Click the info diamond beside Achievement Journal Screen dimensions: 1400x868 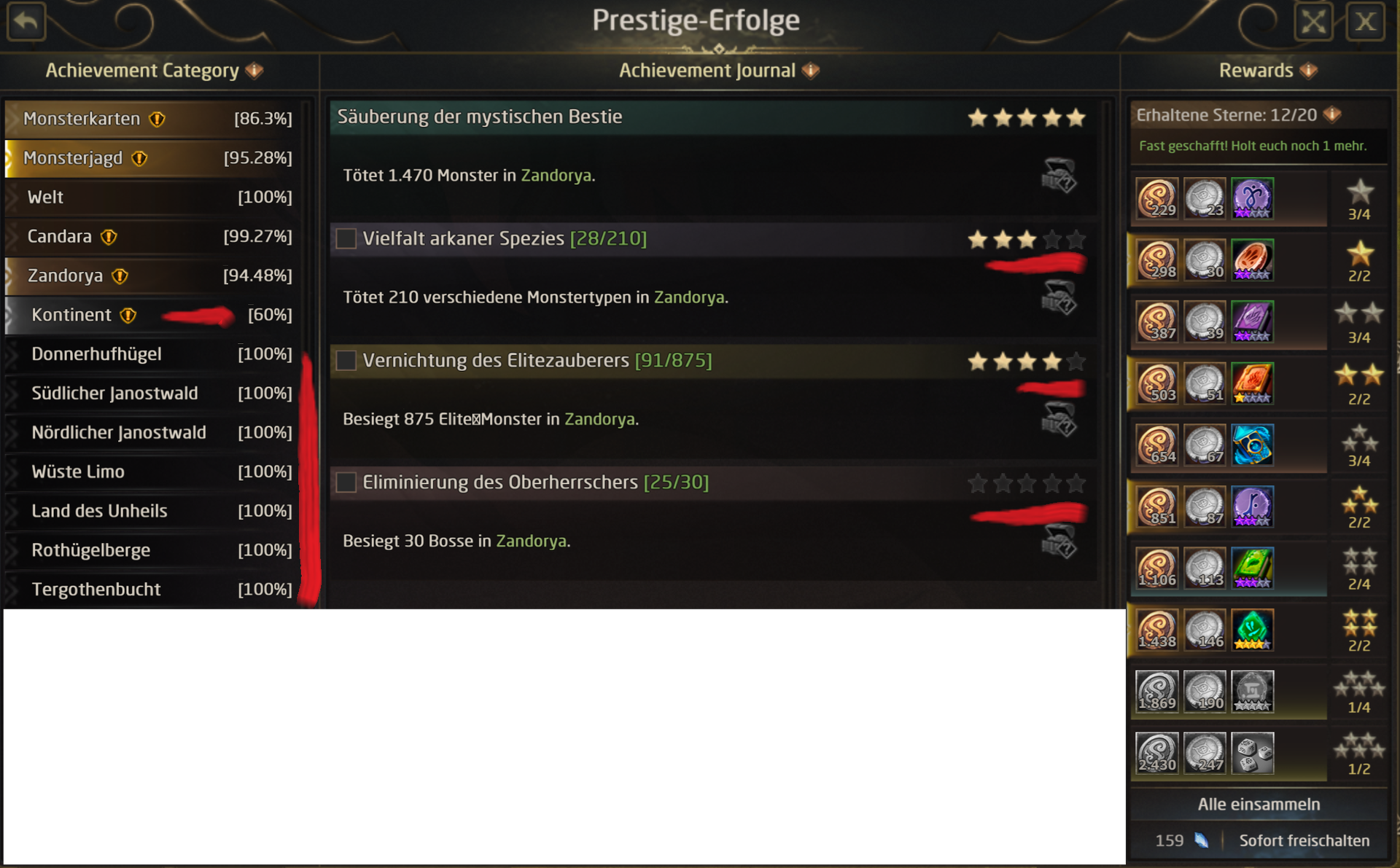[811, 71]
